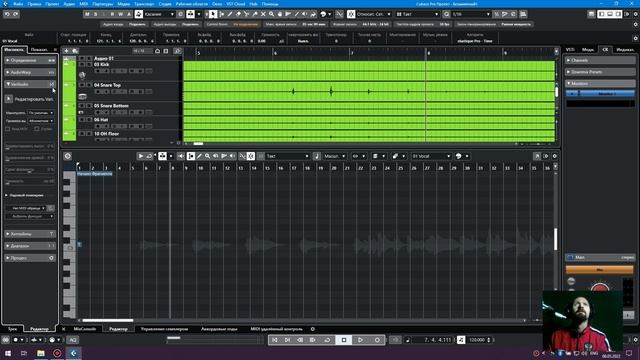This screenshot has height=360, width=640.
Task: Expand the Channels section in right zone
Action: pyautogui.click(x=600, y=60)
